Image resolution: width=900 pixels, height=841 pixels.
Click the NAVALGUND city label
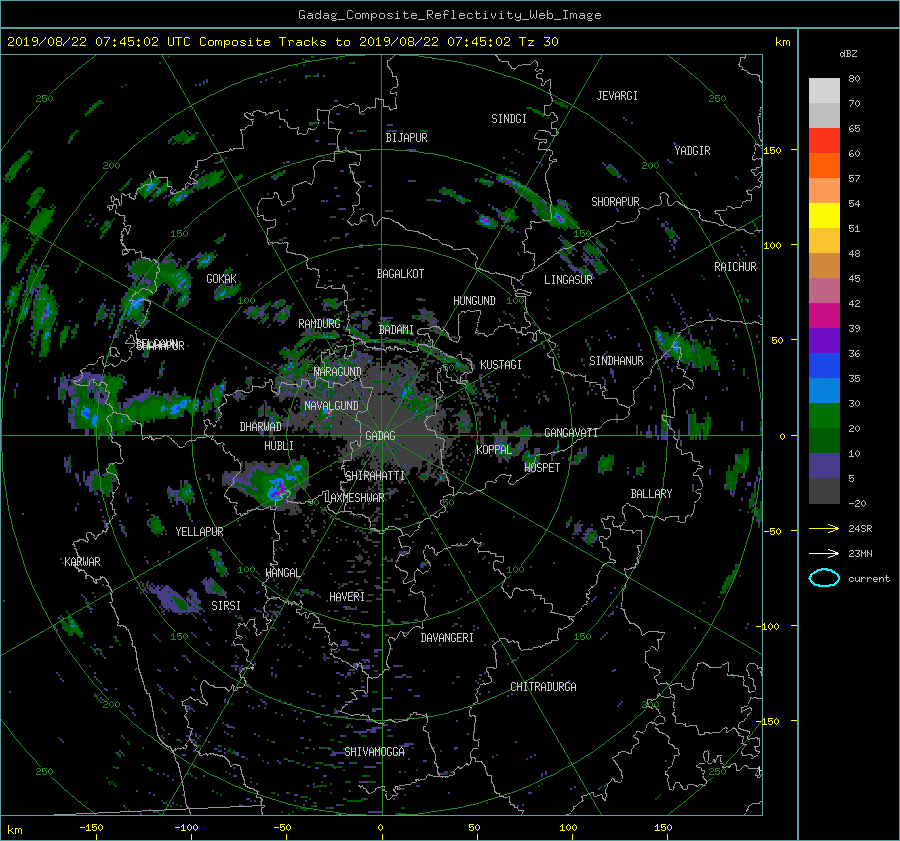331,406
